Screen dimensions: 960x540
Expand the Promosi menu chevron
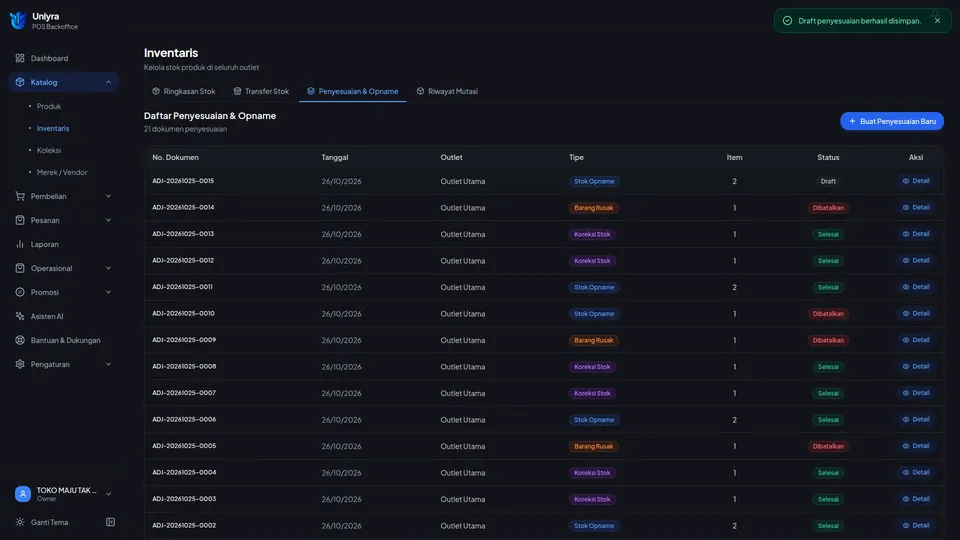pyautogui.click(x=108, y=292)
